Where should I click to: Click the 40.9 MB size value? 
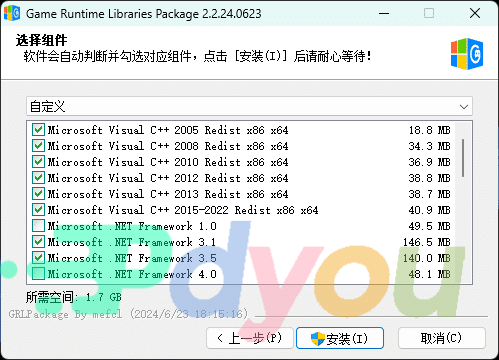point(430,210)
